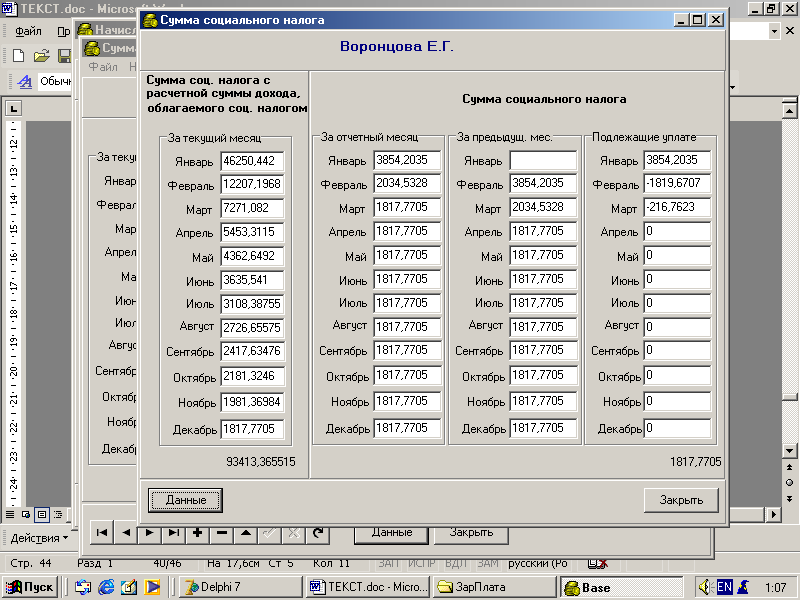
Task: Select the empty January previous month field
Action: (542, 161)
